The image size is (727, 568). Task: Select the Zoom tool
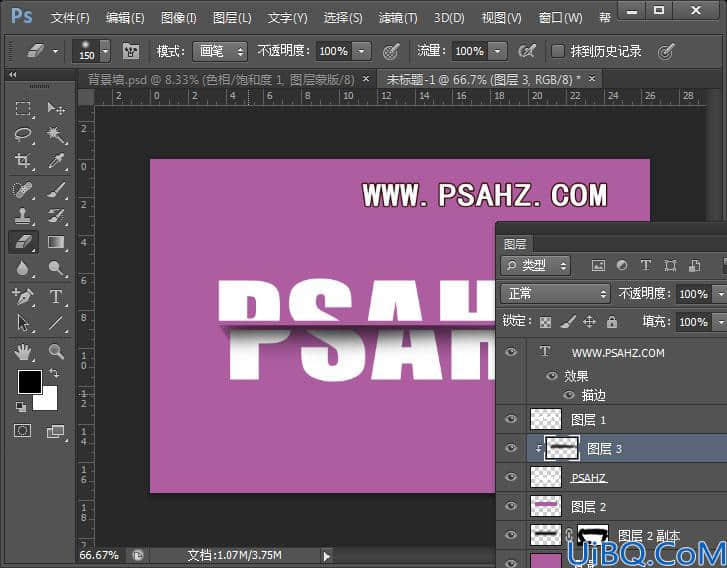coord(56,352)
